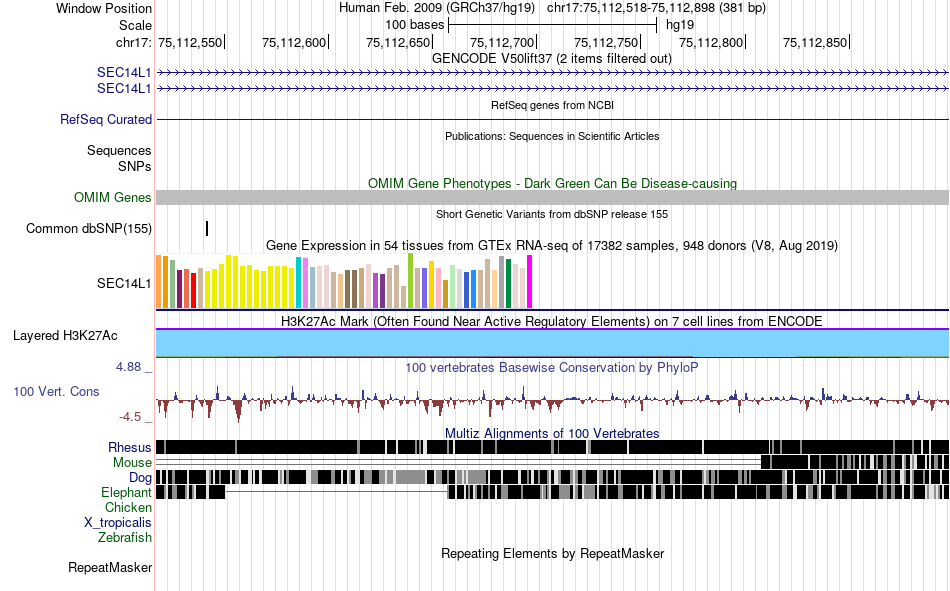Viewport: 950px width, 591px height.
Task: Click the -4.5 PhyloP lower scale value
Action: point(130,417)
